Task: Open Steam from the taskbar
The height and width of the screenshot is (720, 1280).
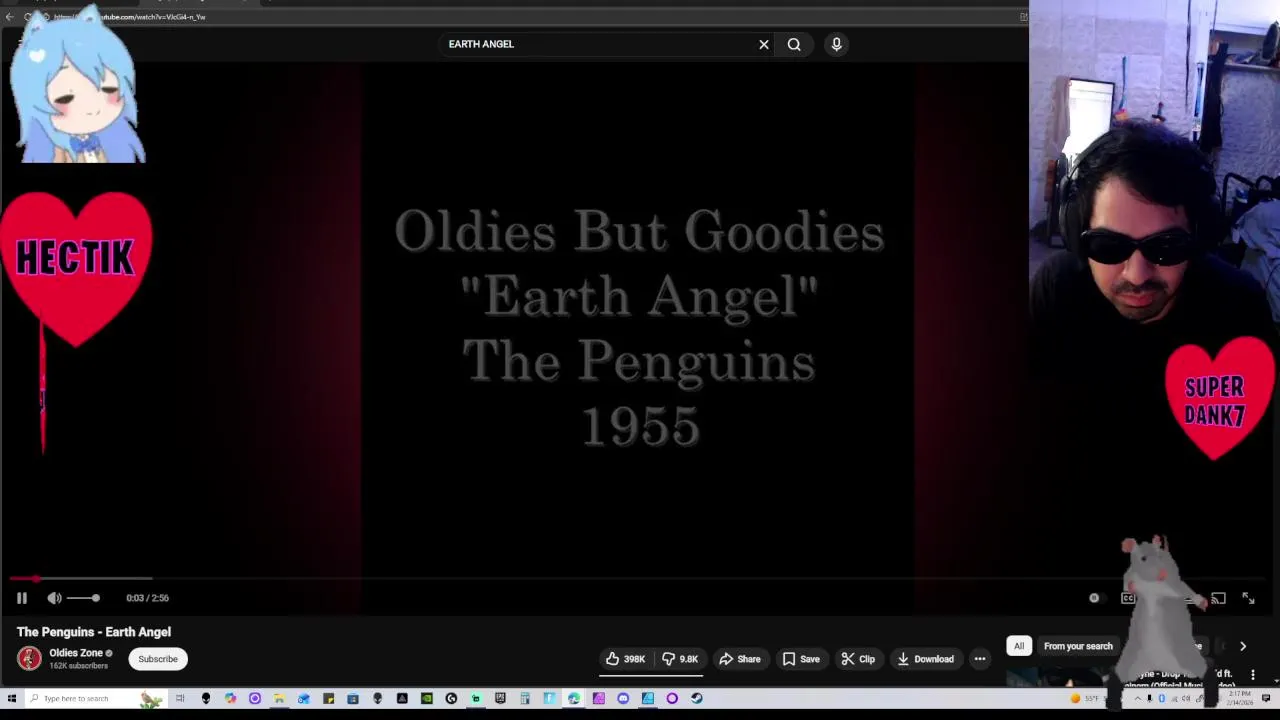Action: (x=697, y=698)
